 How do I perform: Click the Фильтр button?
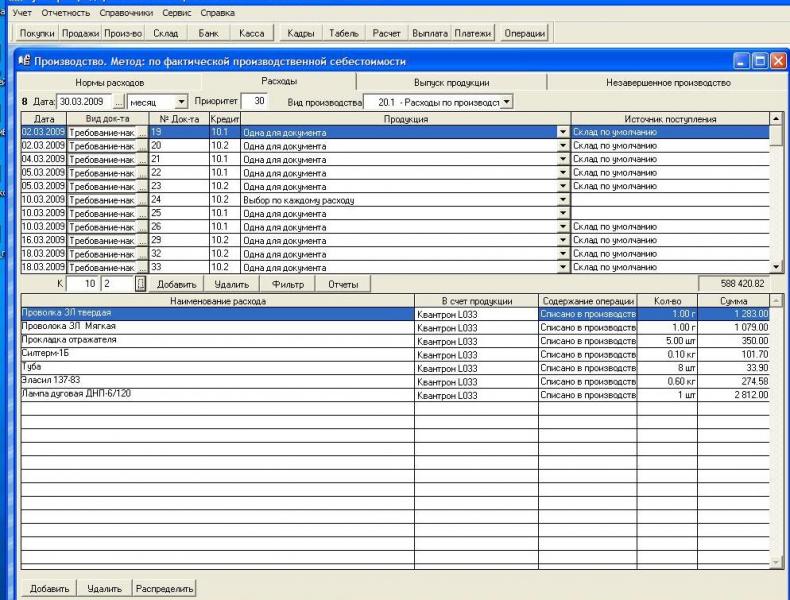coord(288,285)
